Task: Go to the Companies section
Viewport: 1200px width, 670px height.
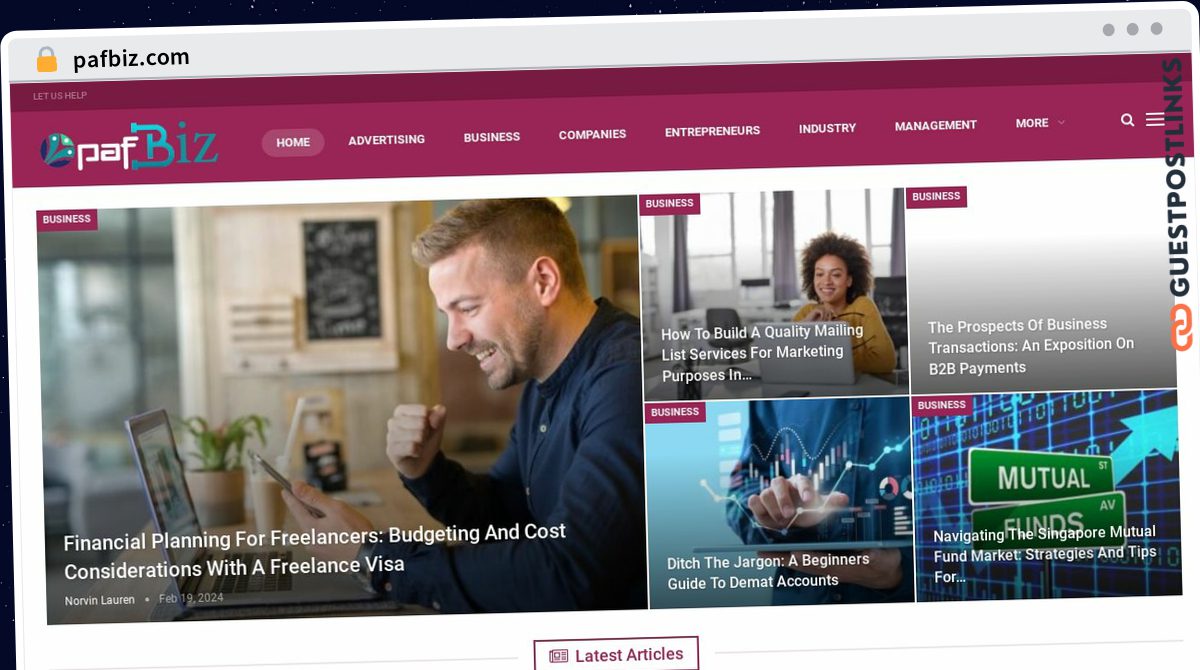Action: 592,134
